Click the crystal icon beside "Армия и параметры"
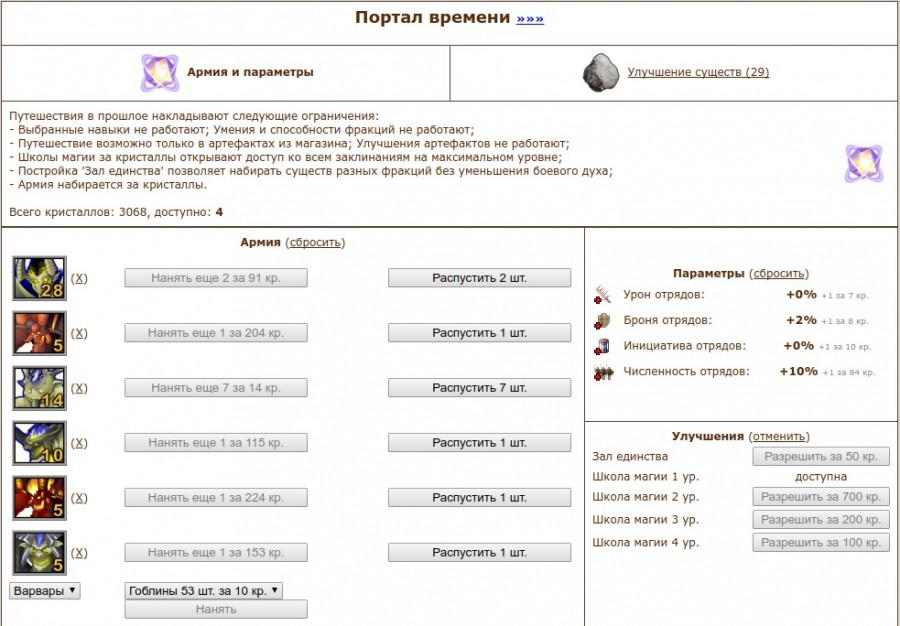The width and height of the screenshot is (900, 626). [x=160, y=73]
